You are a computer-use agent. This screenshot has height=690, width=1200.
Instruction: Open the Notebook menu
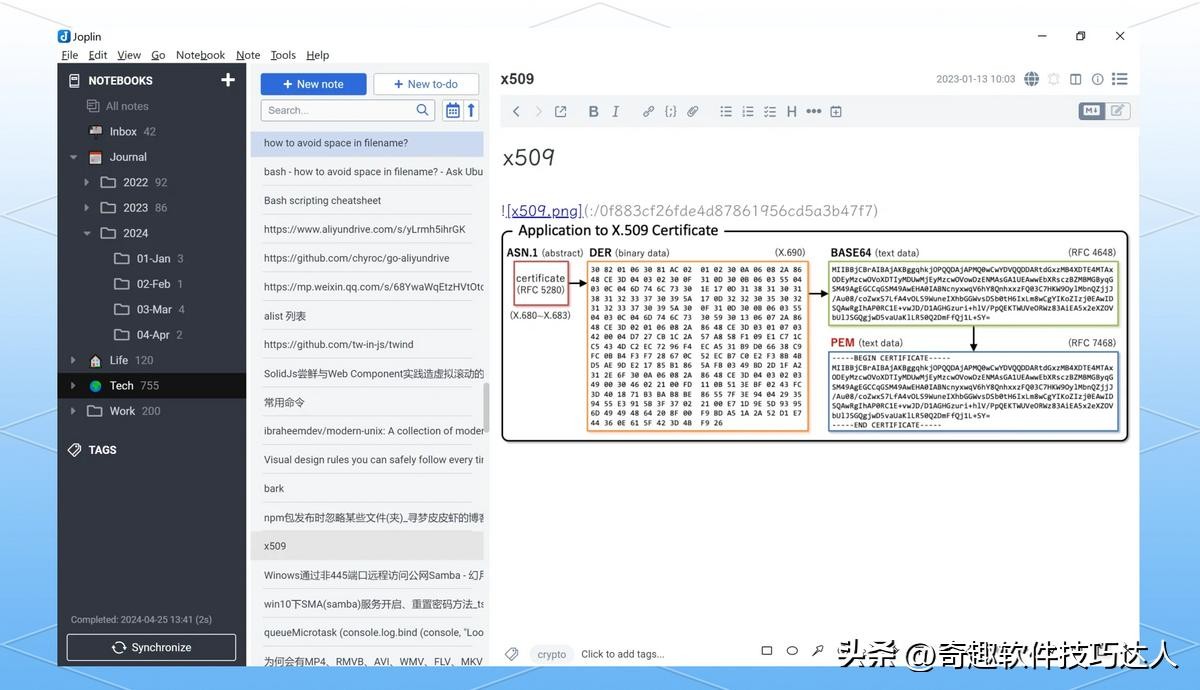(x=200, y=55)
